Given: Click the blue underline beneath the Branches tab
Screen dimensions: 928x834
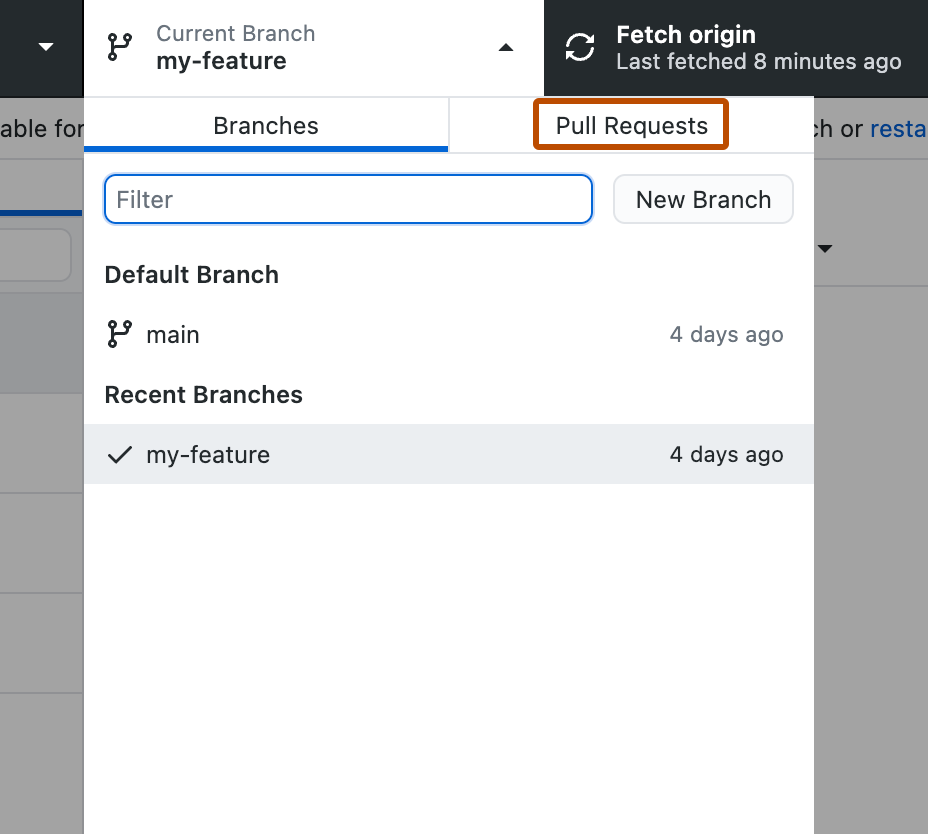Looking at the screenshot, I should (265, 148).
